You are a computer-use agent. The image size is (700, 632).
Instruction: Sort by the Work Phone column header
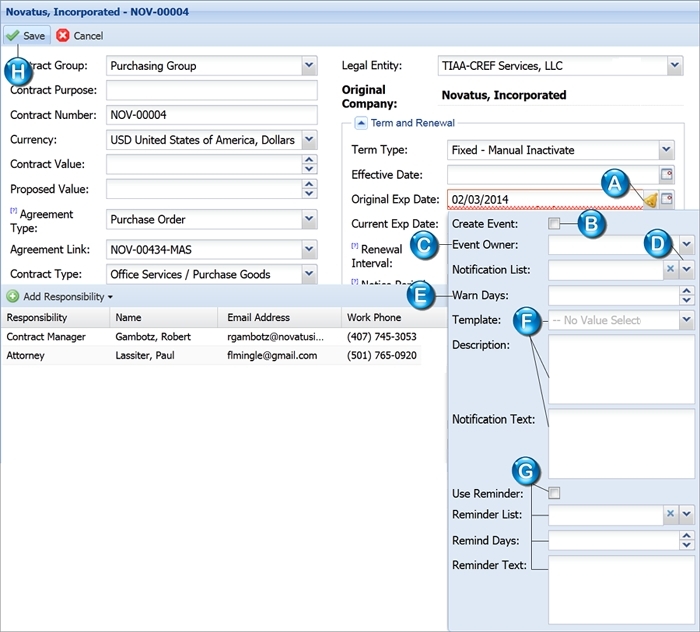point(395,317)
